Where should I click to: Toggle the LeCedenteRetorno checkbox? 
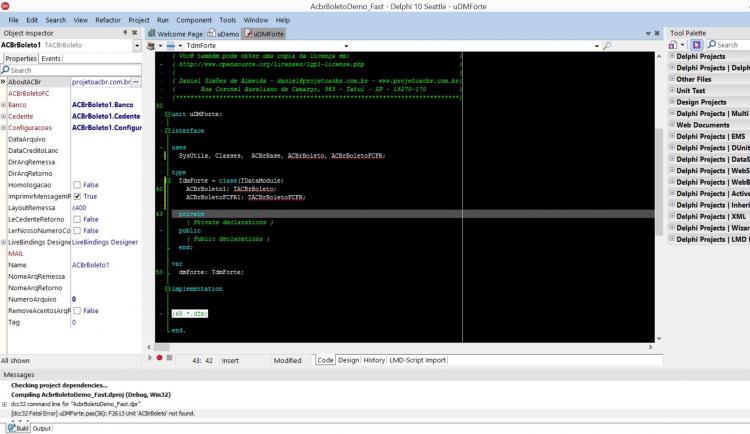pos(77,219)
